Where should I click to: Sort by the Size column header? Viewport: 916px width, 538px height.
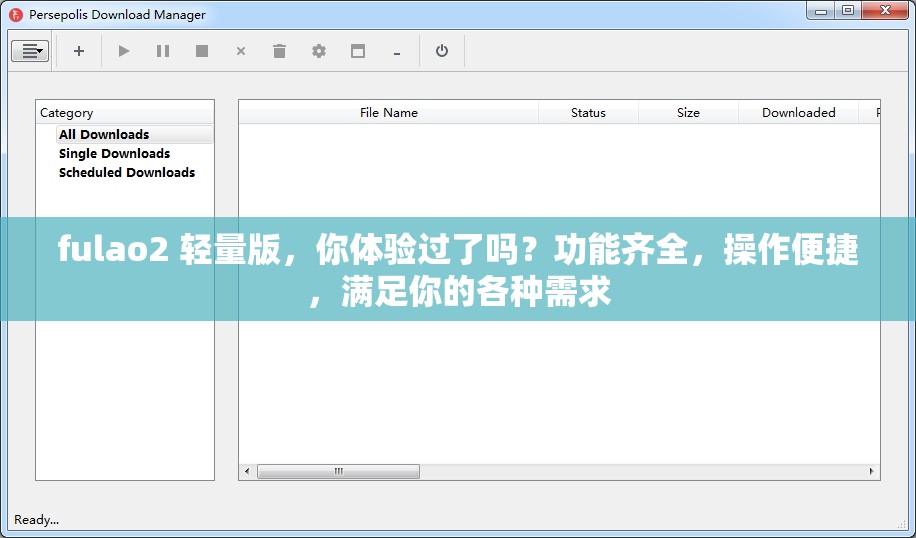[x=688, y=113]
